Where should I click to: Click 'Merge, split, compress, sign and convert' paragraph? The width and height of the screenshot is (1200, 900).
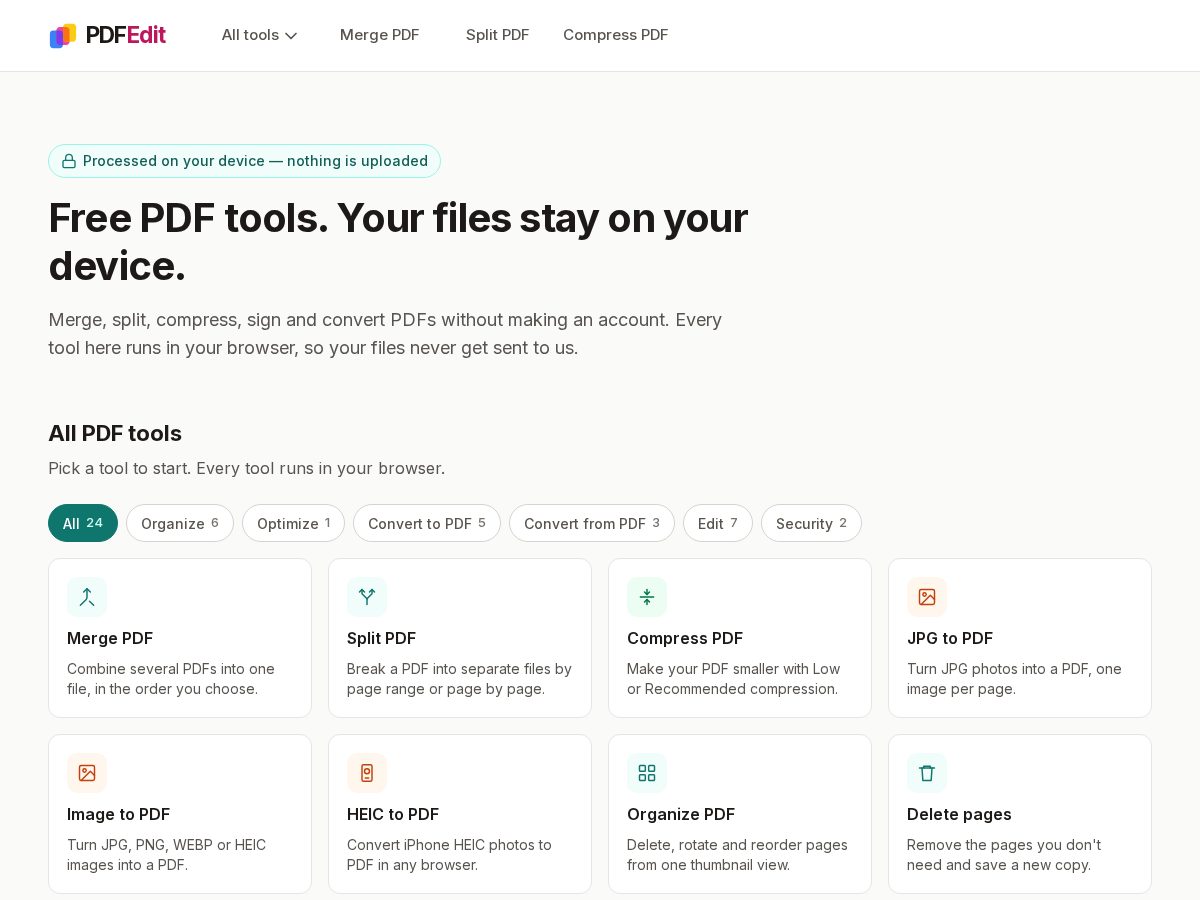point(385,334)
